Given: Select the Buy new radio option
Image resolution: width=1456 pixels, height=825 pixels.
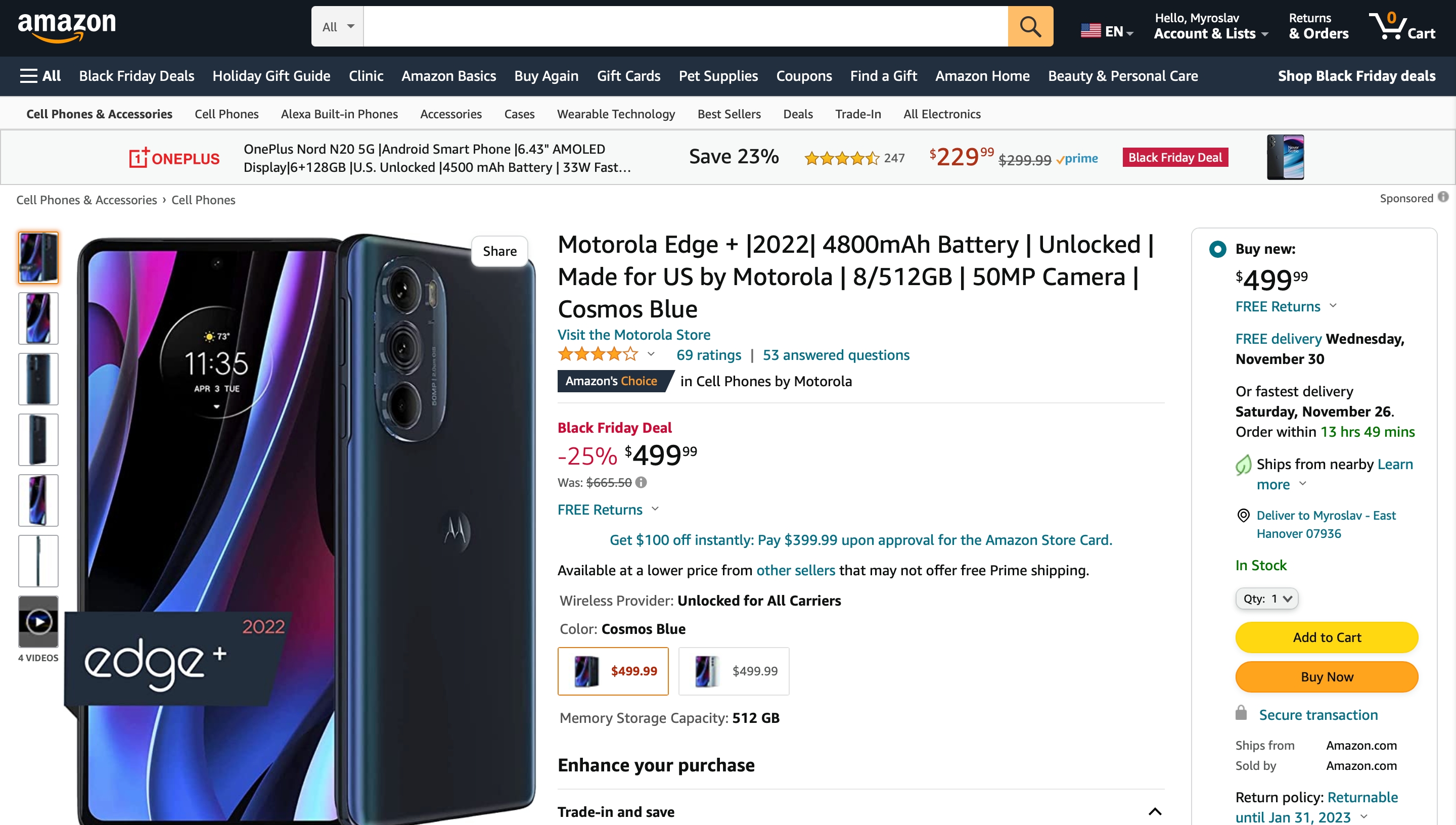Looking at the screenshot, I should coord(1217,249).
